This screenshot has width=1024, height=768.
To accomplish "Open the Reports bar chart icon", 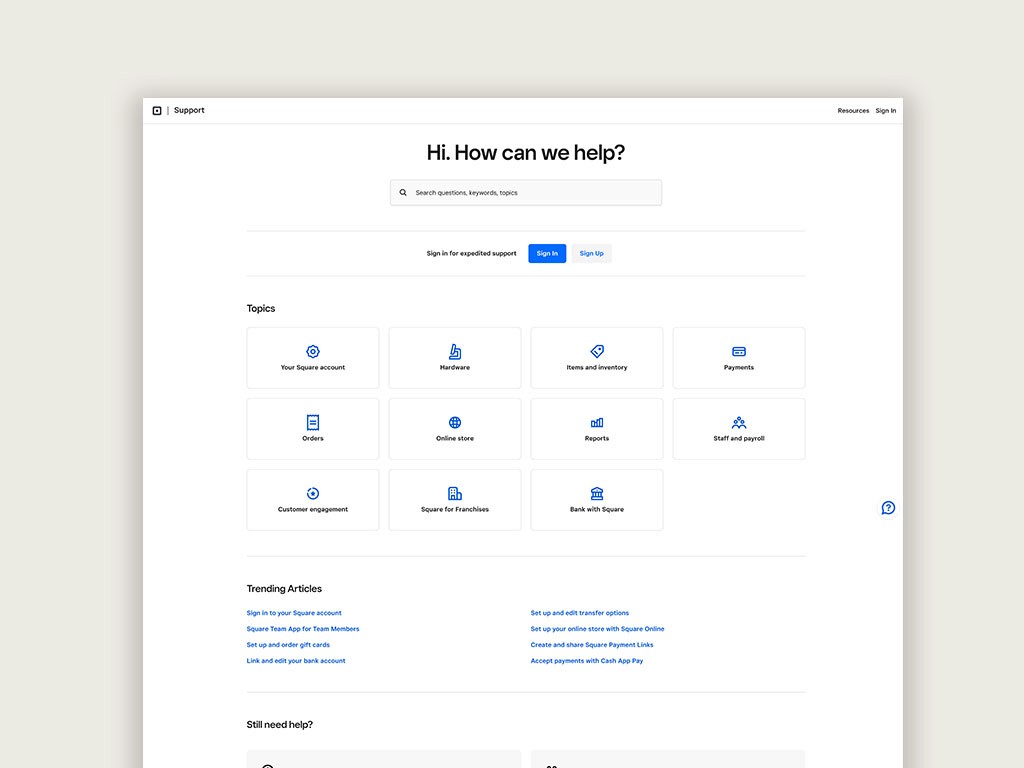I will coord(597,423).
